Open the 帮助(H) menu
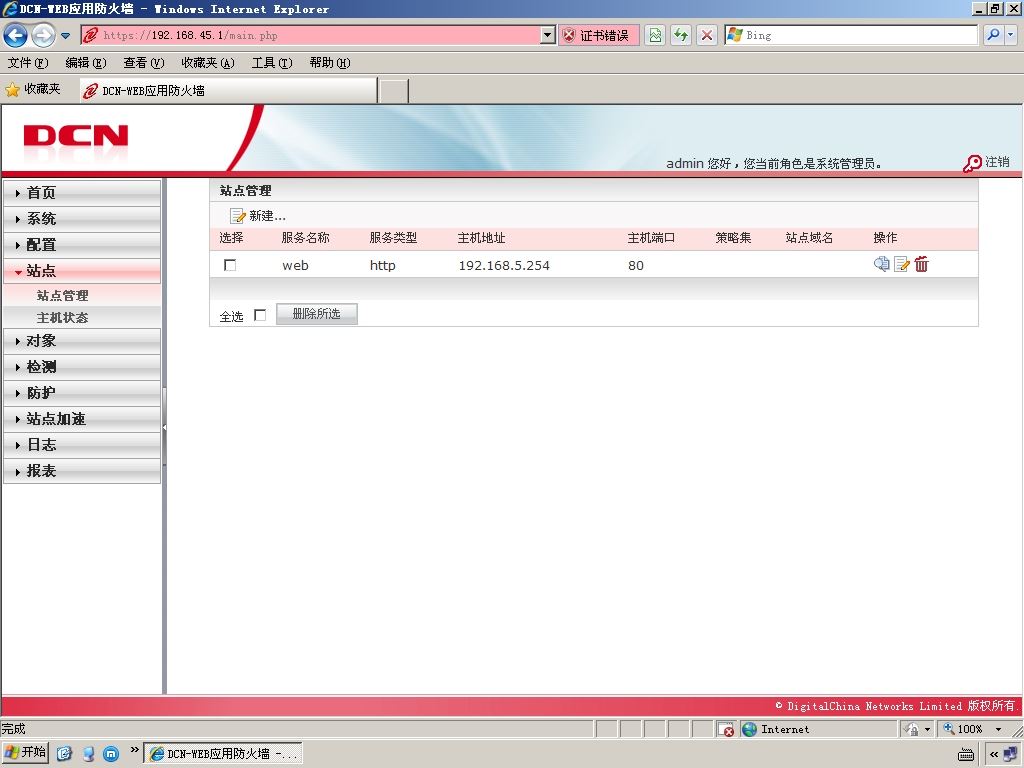This screenshot has height=768, width=1024. (x=330, y=63)
